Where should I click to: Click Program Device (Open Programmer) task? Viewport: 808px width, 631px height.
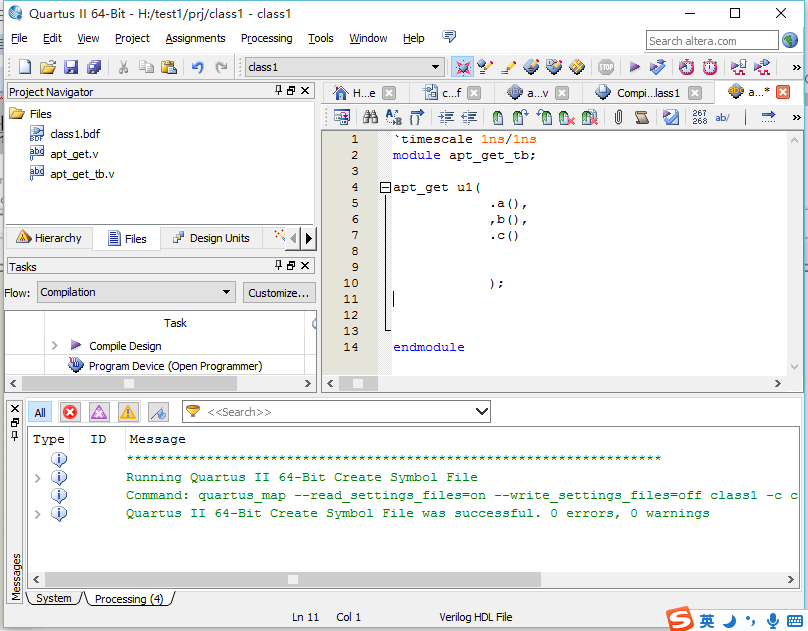coord(175,366)
